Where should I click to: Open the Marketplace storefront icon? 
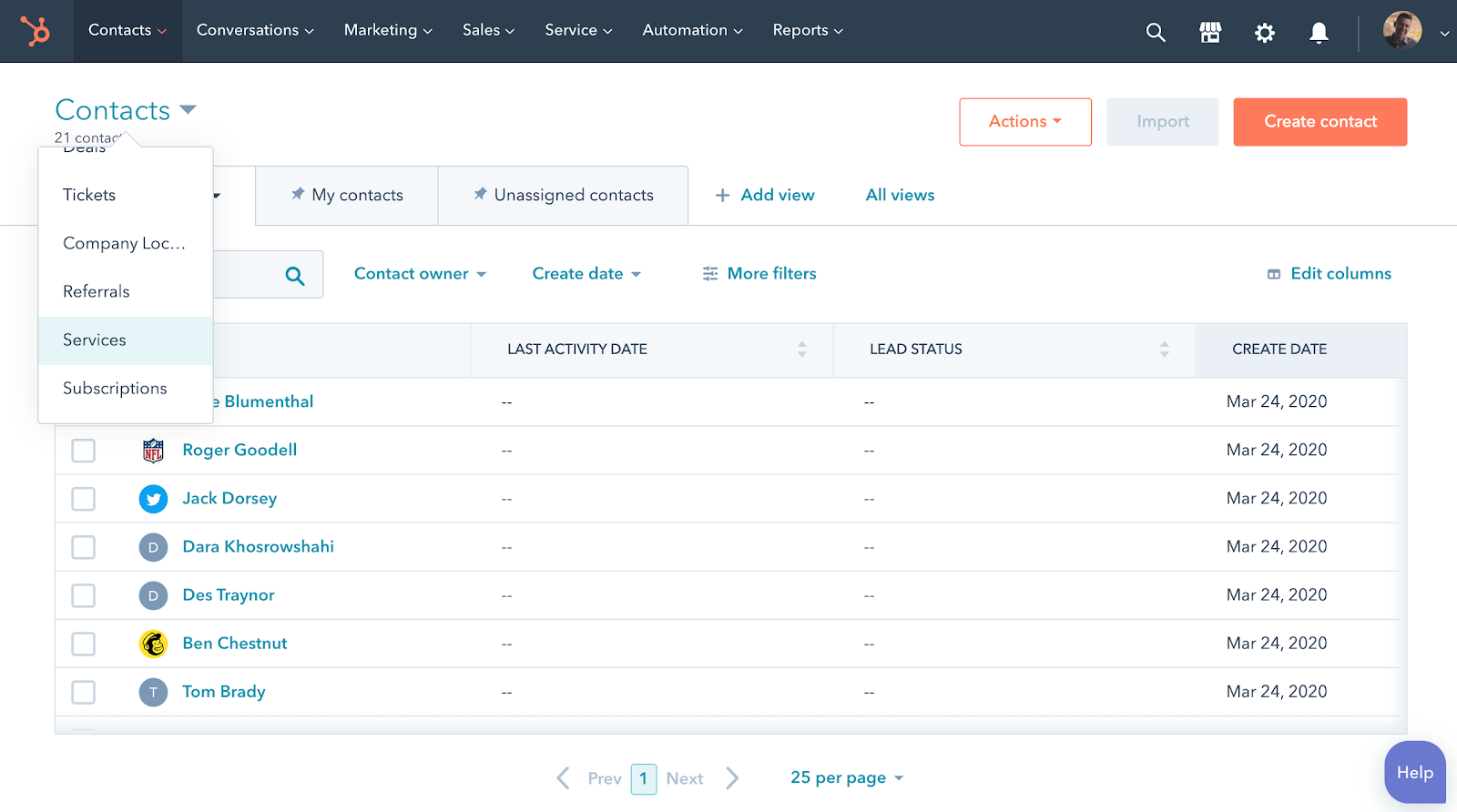click(x=1210, y=33)
